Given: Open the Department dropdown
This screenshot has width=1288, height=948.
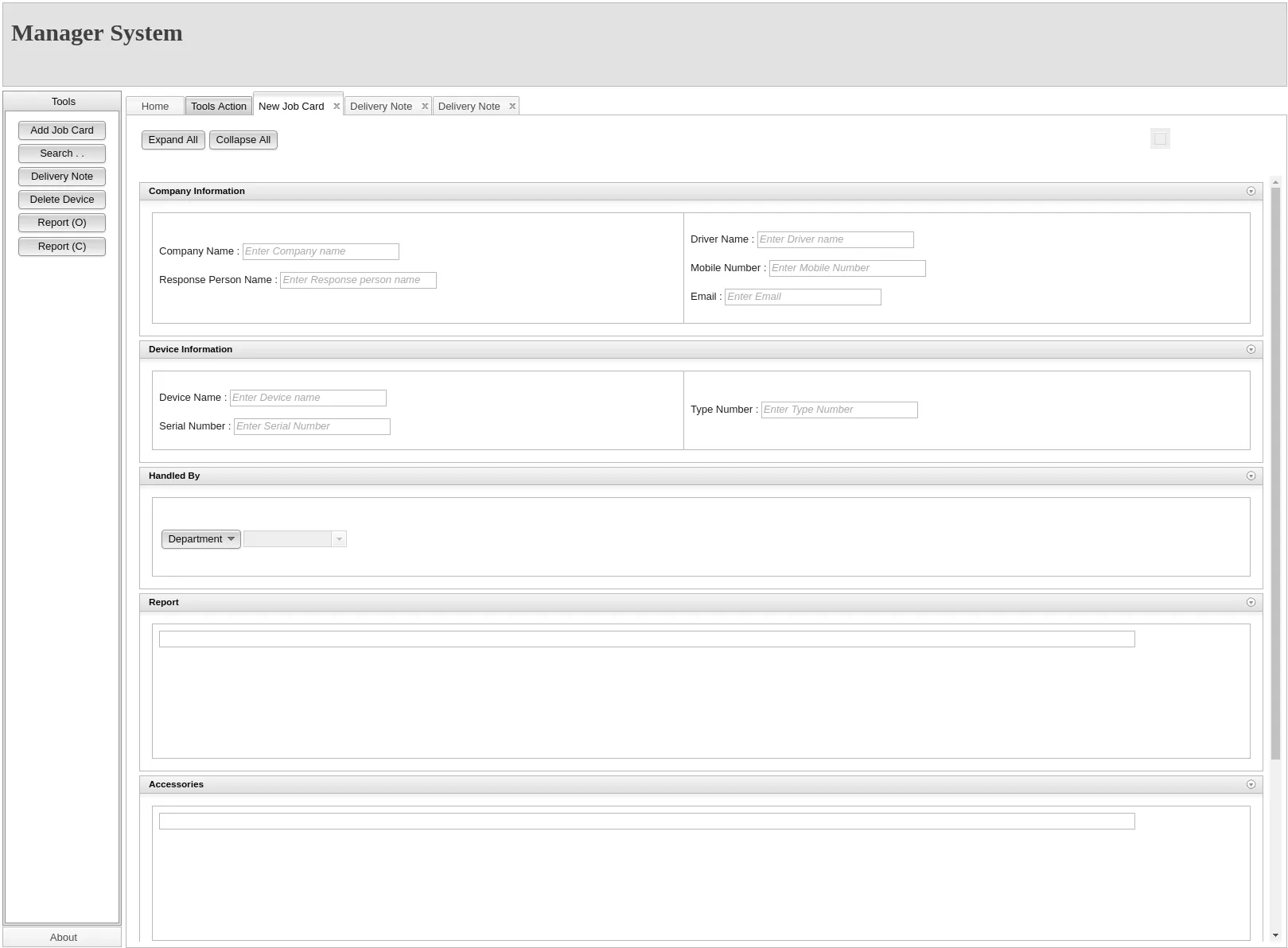Looking at the screenshot, I should [x=200, y=539].
